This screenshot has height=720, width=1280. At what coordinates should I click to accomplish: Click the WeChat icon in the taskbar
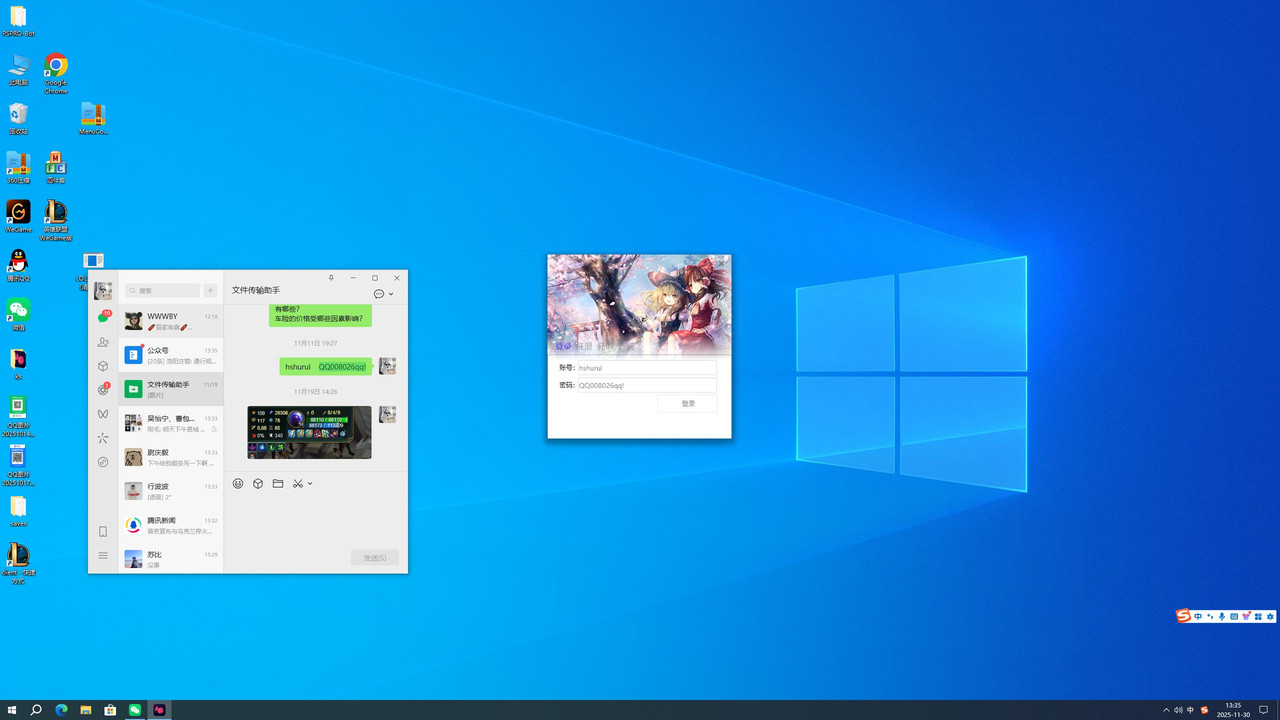pos(135,710)
